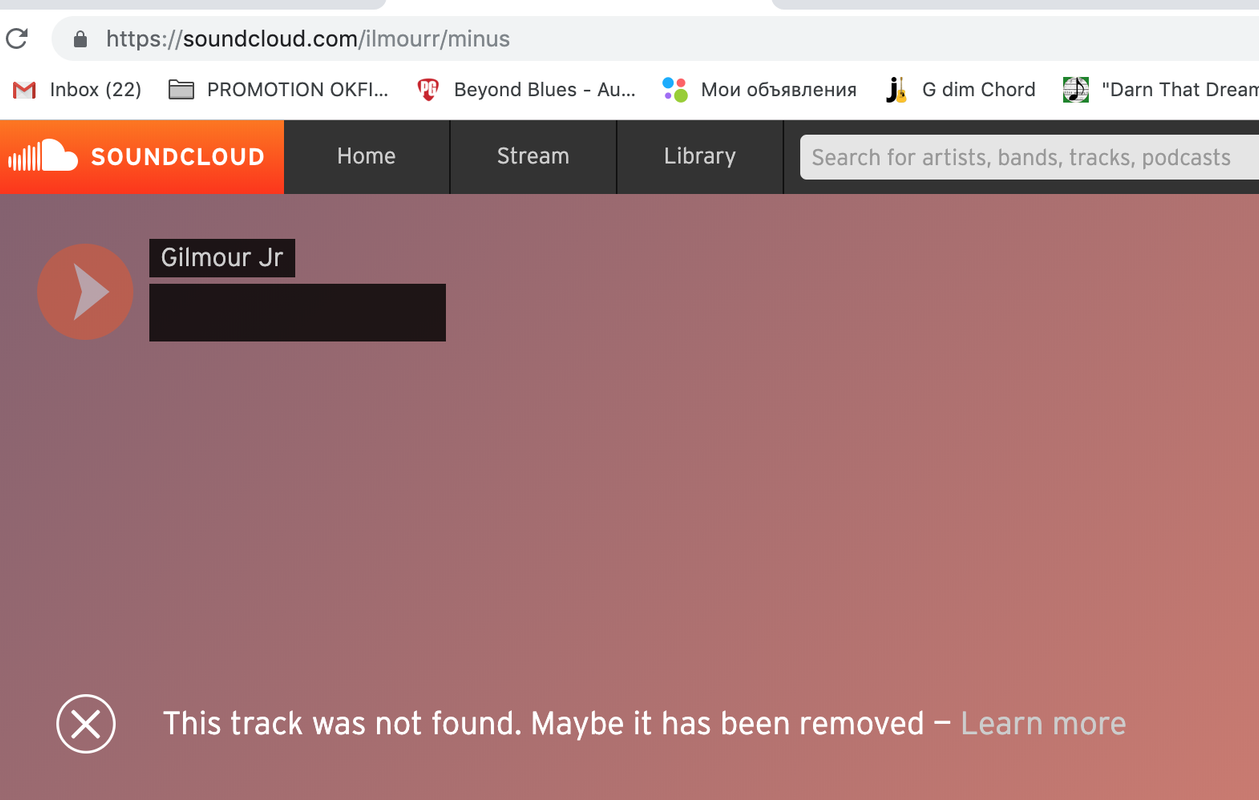Switch to the Stream tab
The height and width of the screenshot is (800, 1259).
[x=533, y=156]
